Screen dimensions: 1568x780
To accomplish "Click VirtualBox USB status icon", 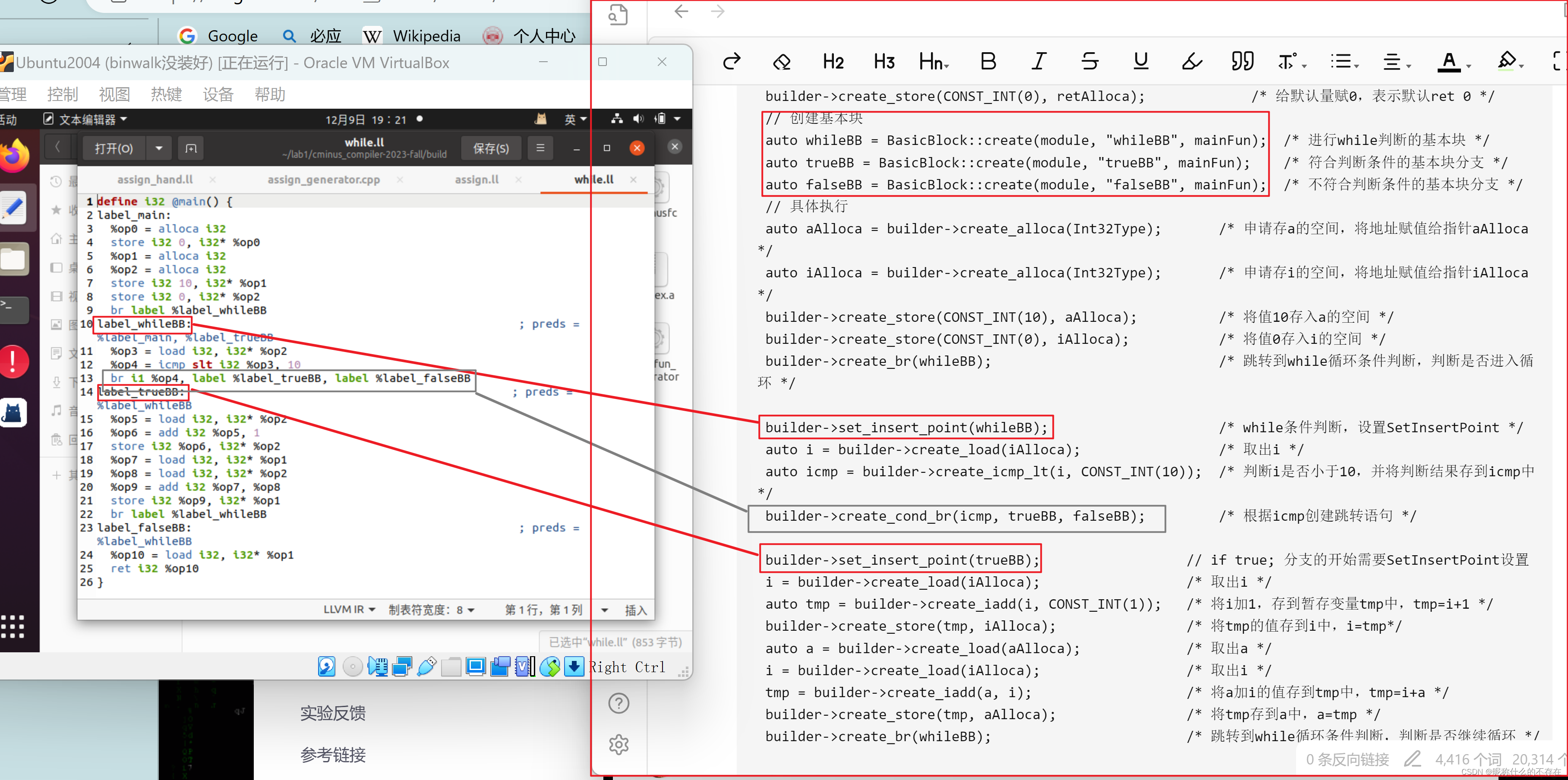I will click(x=427, y=667).
